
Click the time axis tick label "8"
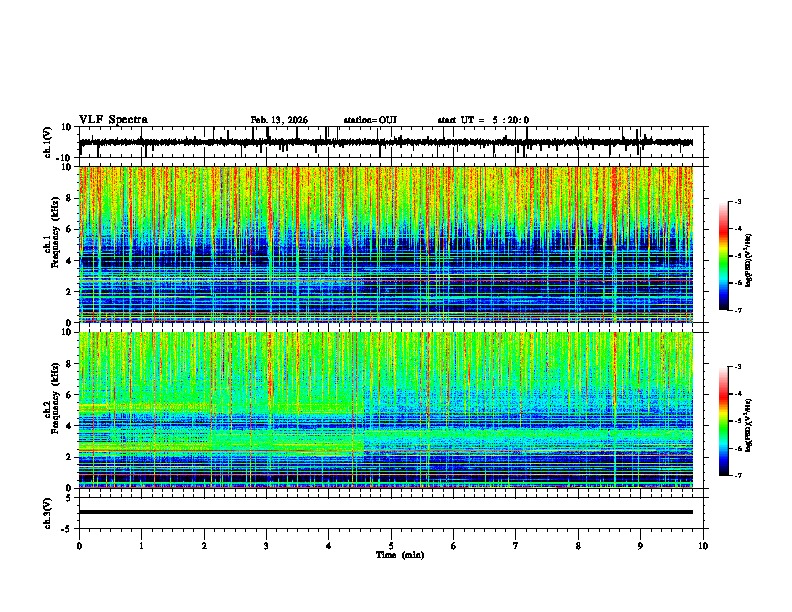tap(578, 546)
